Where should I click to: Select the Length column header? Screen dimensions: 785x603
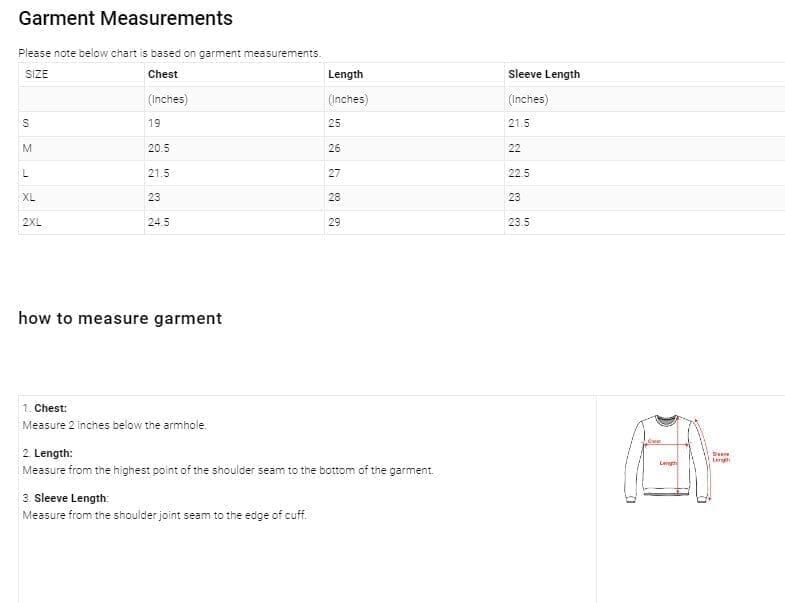pyautogui.click(x=345, y=74)
